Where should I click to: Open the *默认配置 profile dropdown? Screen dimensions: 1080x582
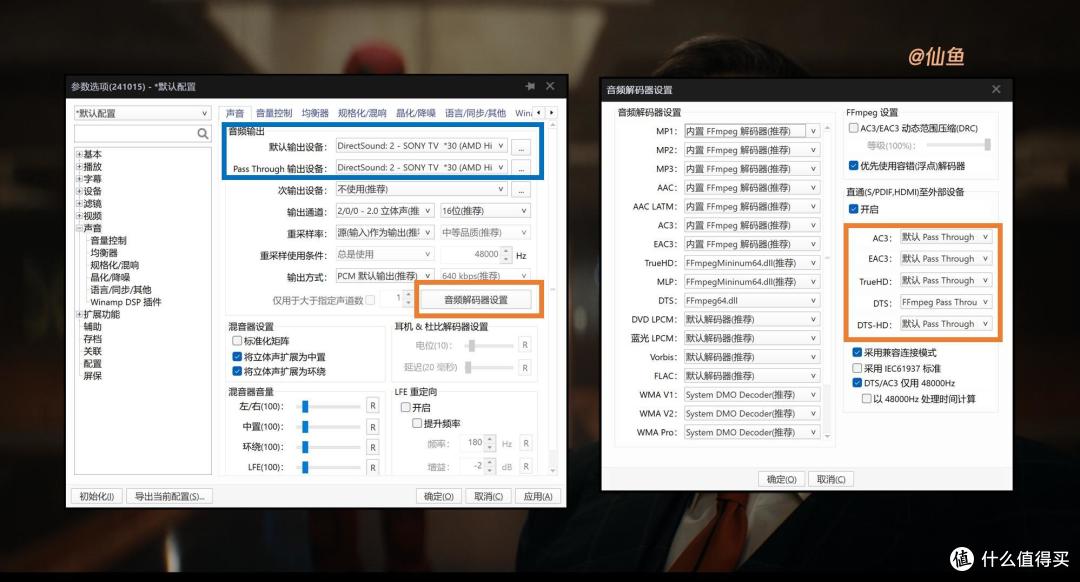[x=142, y=113]
